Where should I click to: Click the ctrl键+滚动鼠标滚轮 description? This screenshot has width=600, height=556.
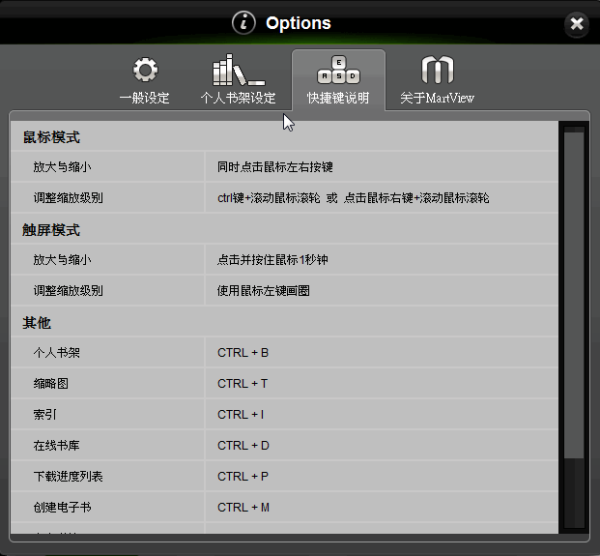(353, 198)
